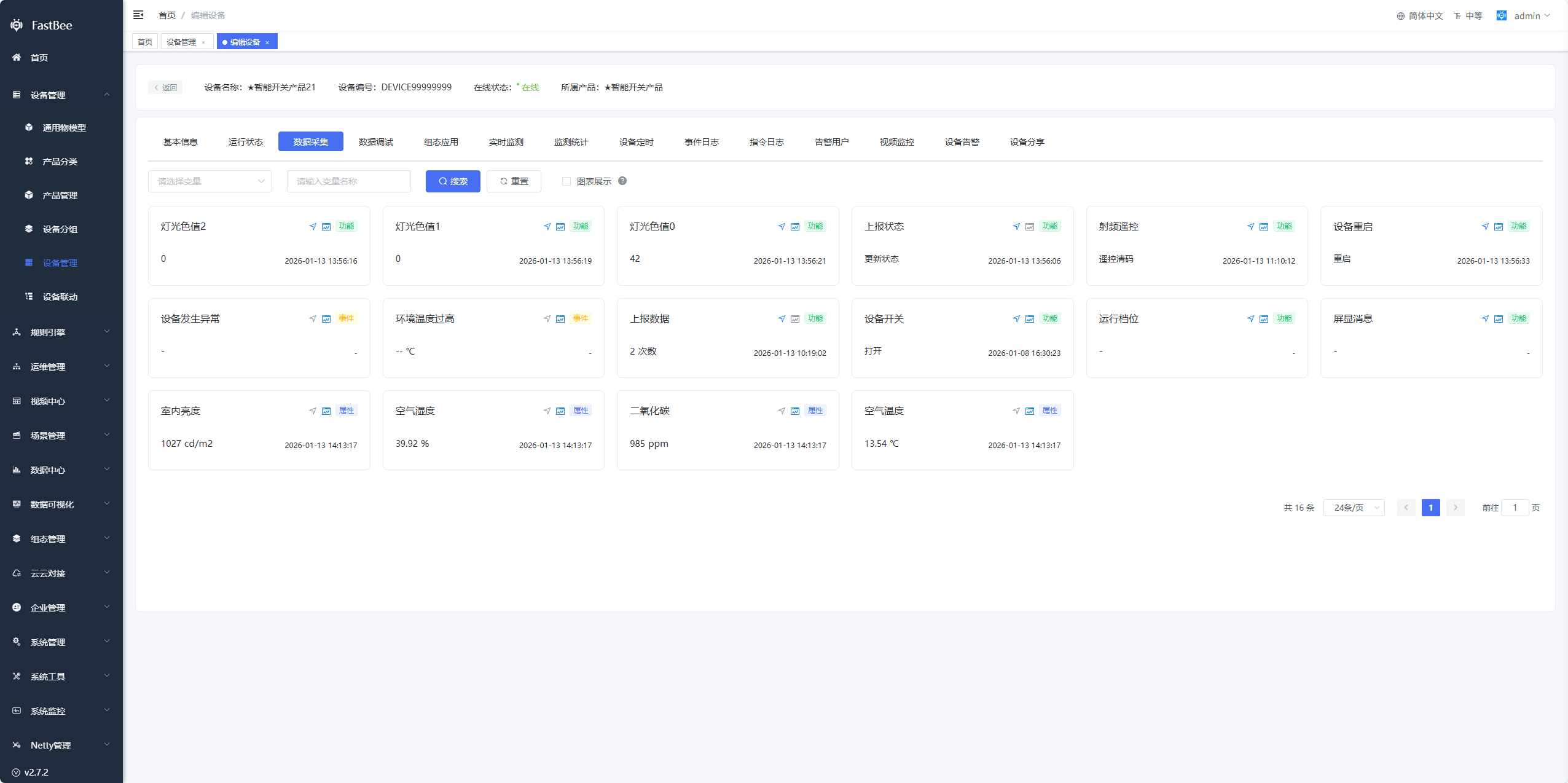Open 产品管理 in the sidebar
This screenshot has height=783, width=1568.
coord(61,195)
